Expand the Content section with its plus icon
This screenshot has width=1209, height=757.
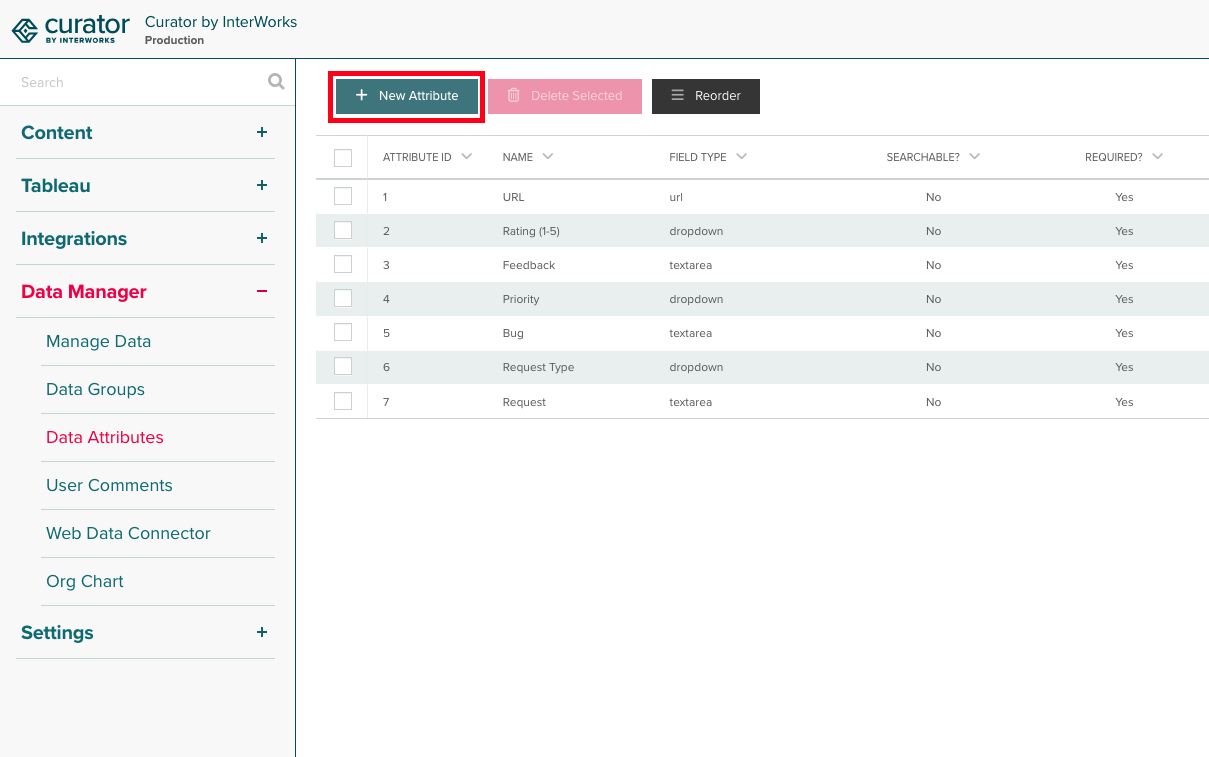[262, 132]
